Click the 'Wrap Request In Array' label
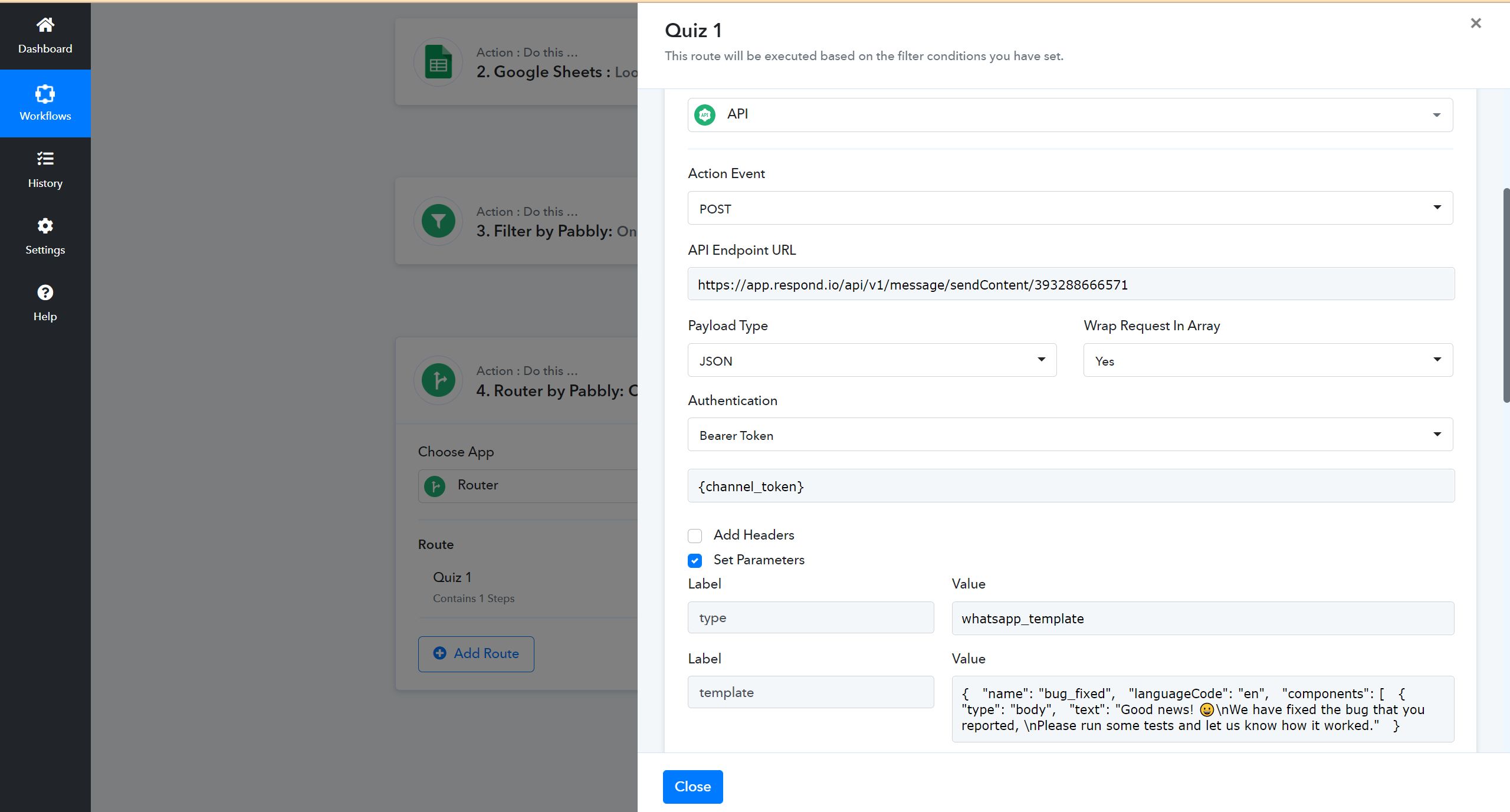Image resolution: width=1510 pixels, height=812 pixels. (x=1152, y=326)
